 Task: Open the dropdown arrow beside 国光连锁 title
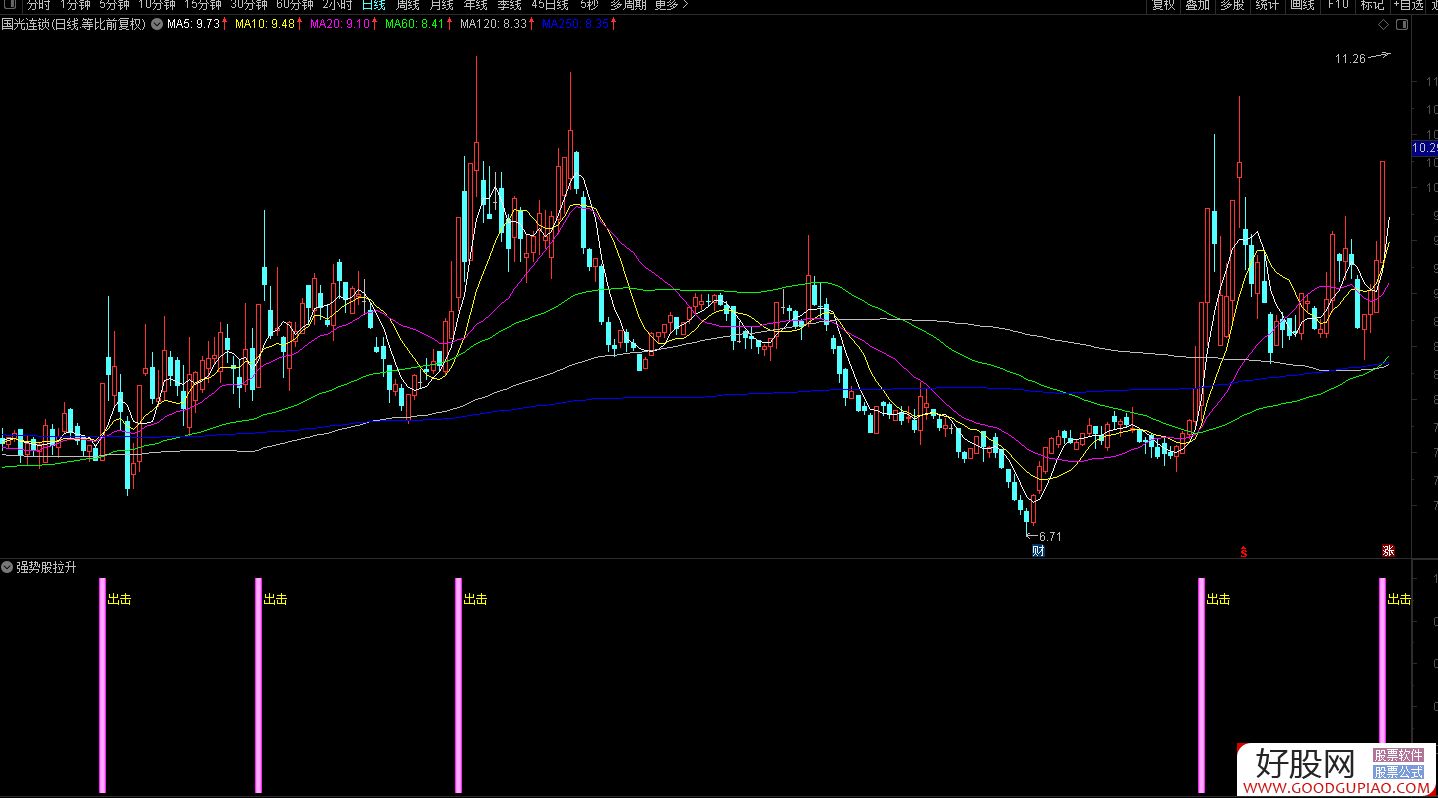point(157,24)
